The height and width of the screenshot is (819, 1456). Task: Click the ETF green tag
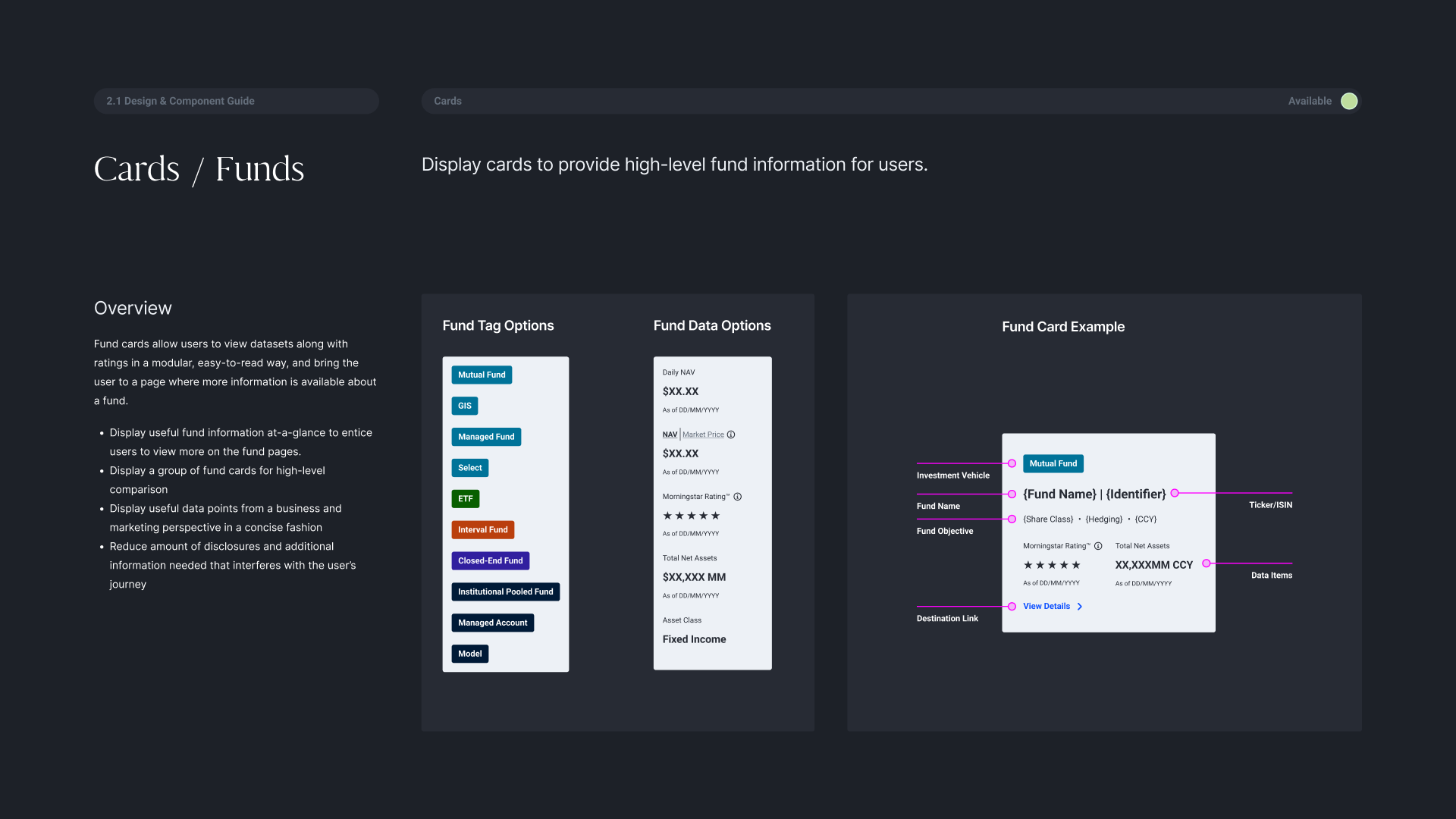(465, 499)
